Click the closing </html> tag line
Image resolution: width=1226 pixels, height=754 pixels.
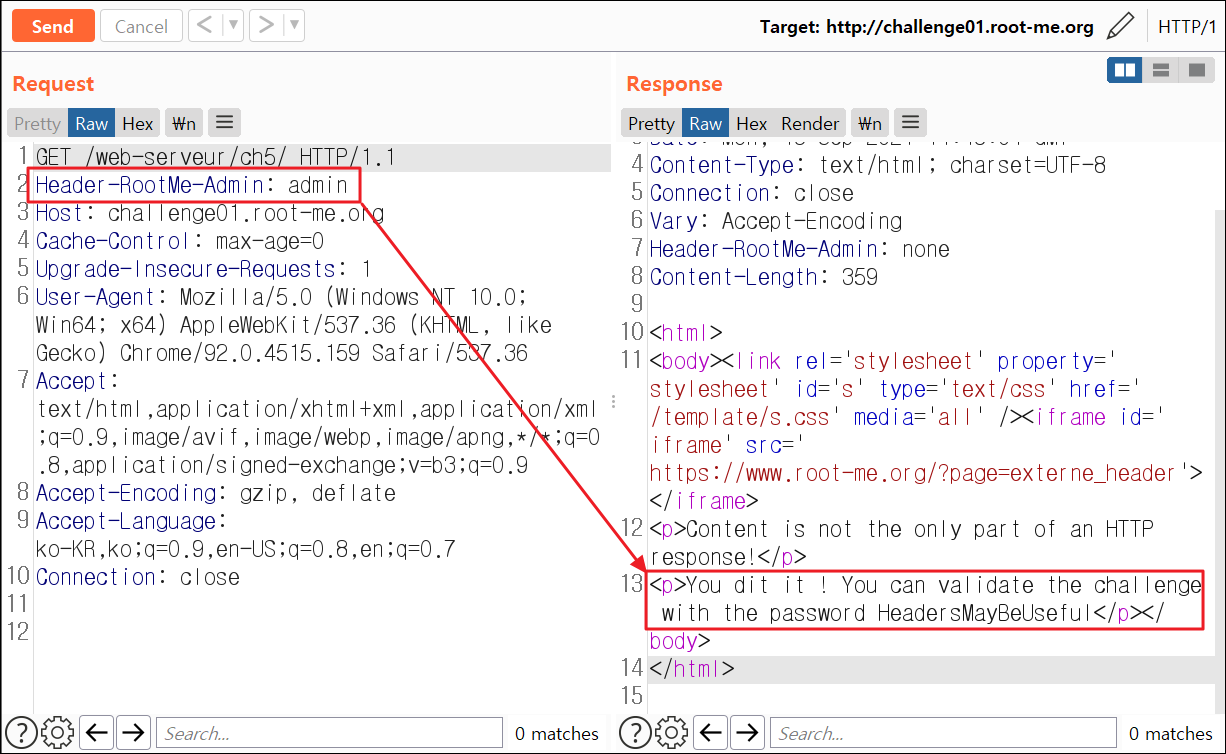tap(692, 669)
